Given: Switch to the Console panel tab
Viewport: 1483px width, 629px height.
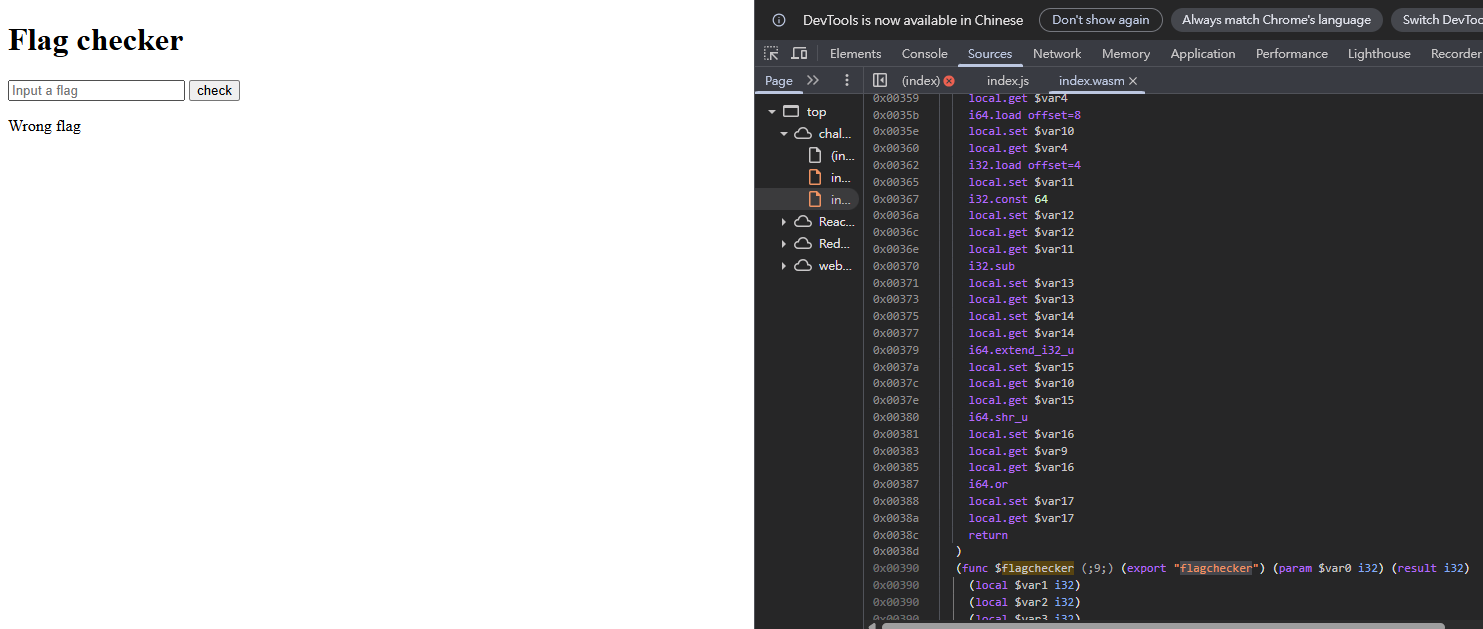Looking at the screenshot, I should [x=924, y=54].
